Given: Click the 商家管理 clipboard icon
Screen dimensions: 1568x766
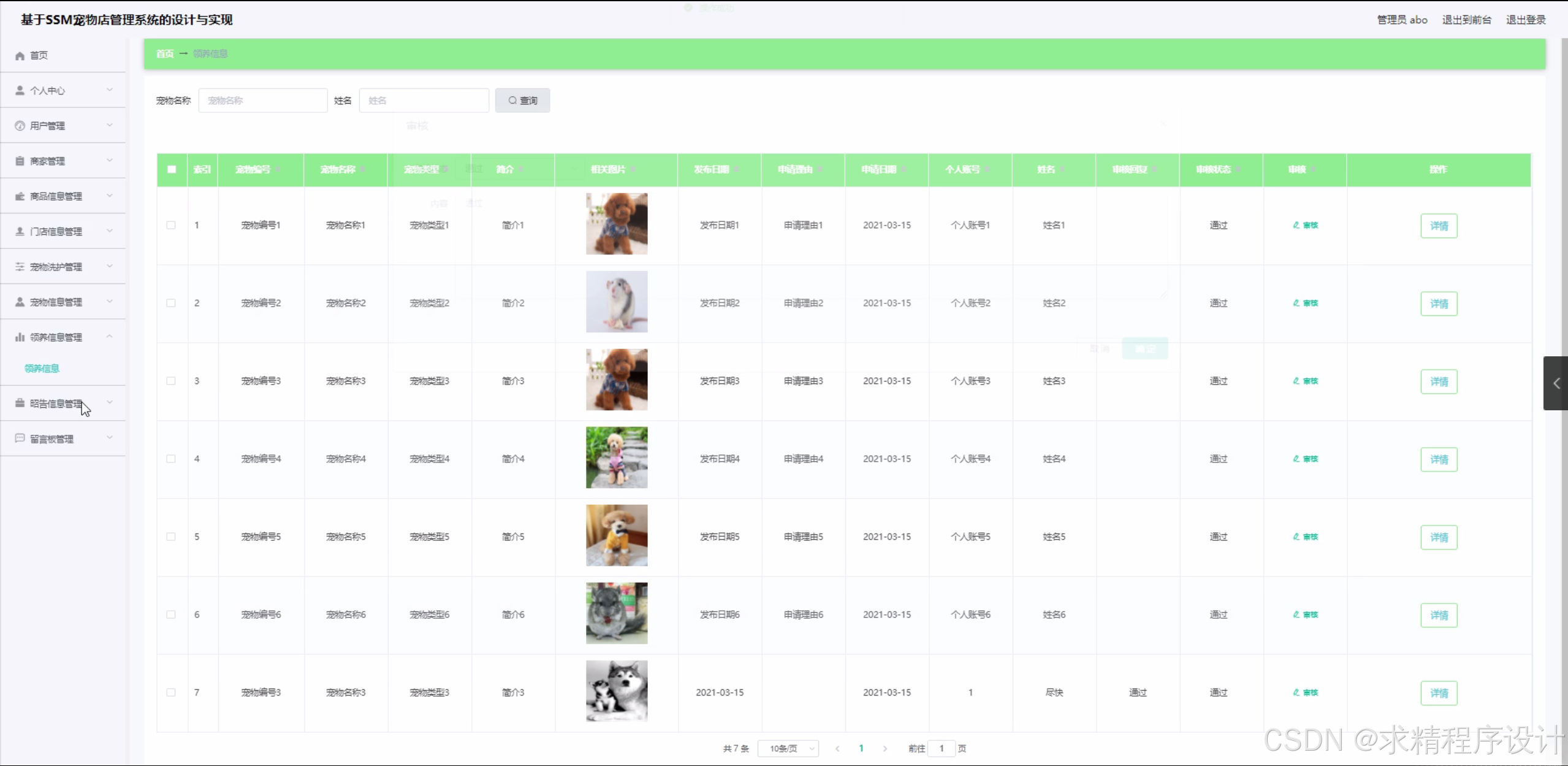Looking at the screenshot, I should [x=20, y=161].
